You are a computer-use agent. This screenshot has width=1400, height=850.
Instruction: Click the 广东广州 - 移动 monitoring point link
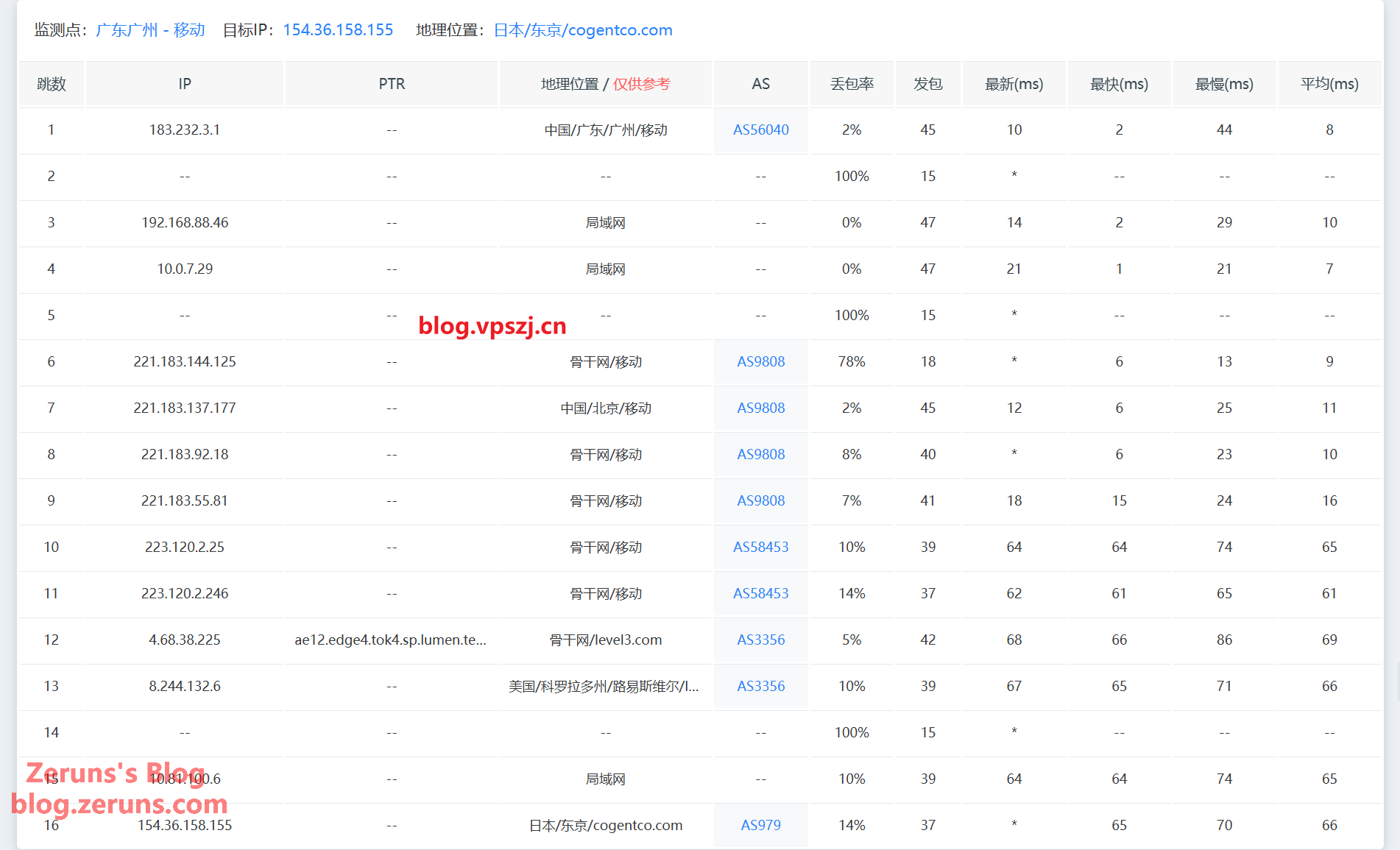(x=150, y=30)
